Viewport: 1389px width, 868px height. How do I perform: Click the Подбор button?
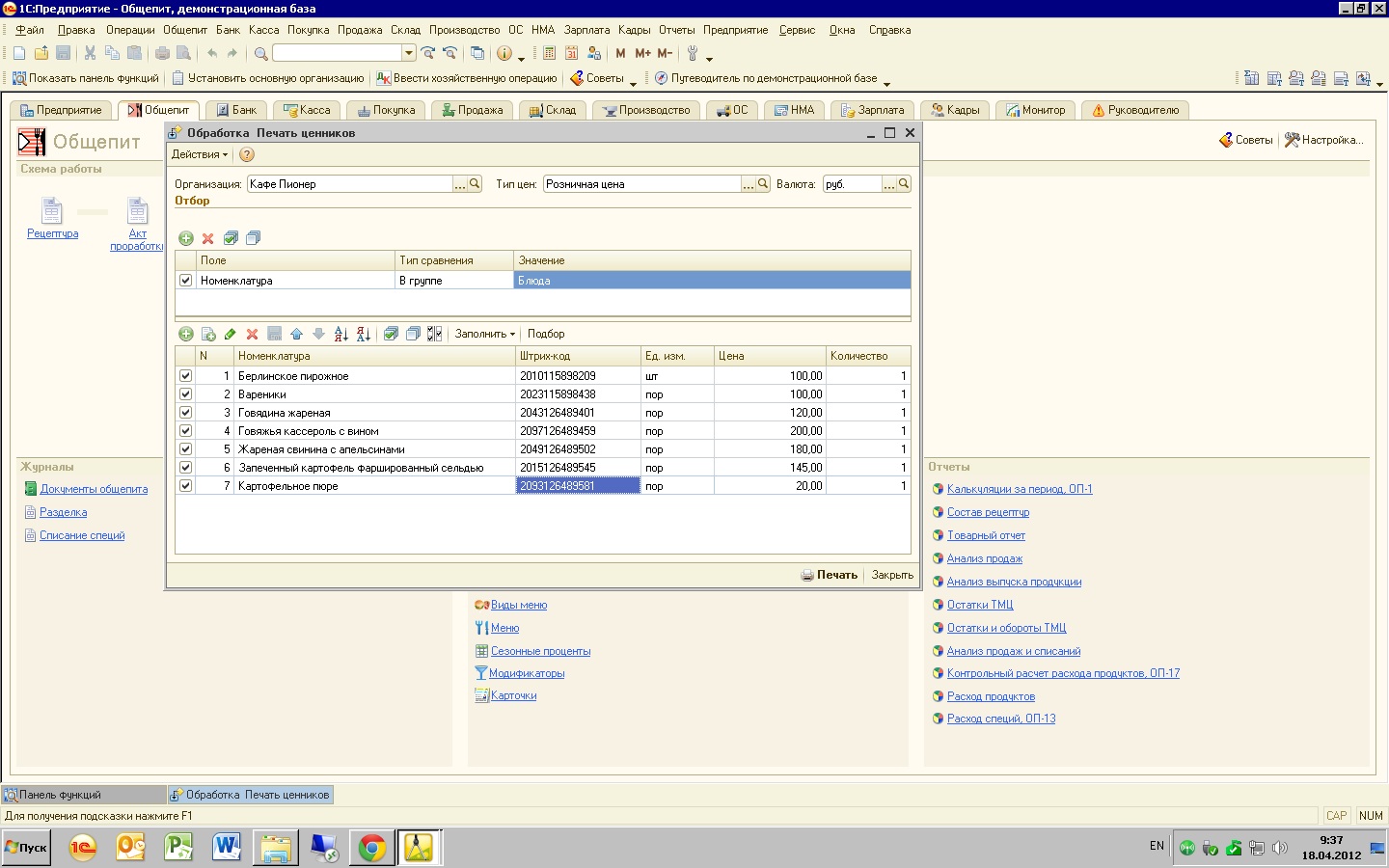coord(546,334)
